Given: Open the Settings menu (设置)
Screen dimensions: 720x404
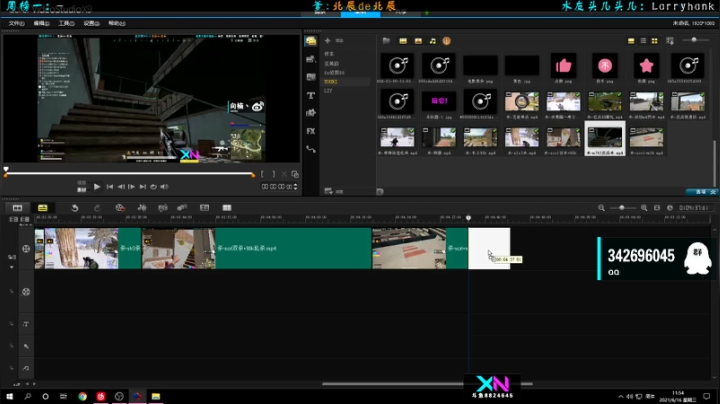Looking at the screenshot, I should (x=91, y=23).
